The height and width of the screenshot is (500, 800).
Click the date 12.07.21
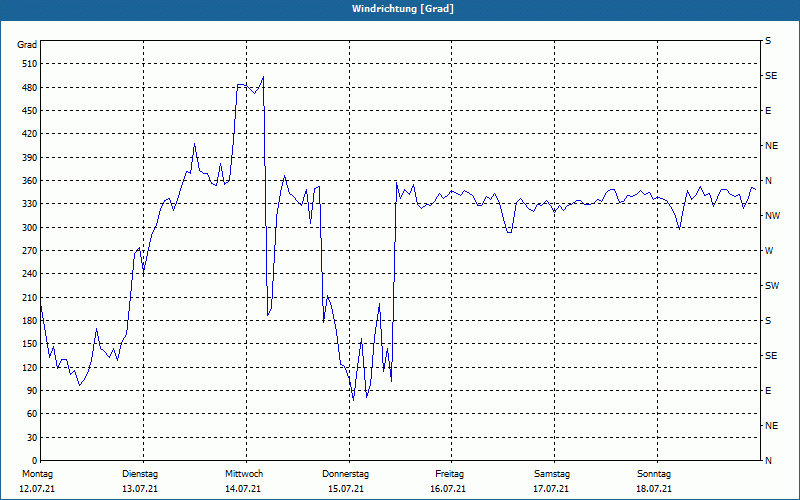tap(37, 489)
